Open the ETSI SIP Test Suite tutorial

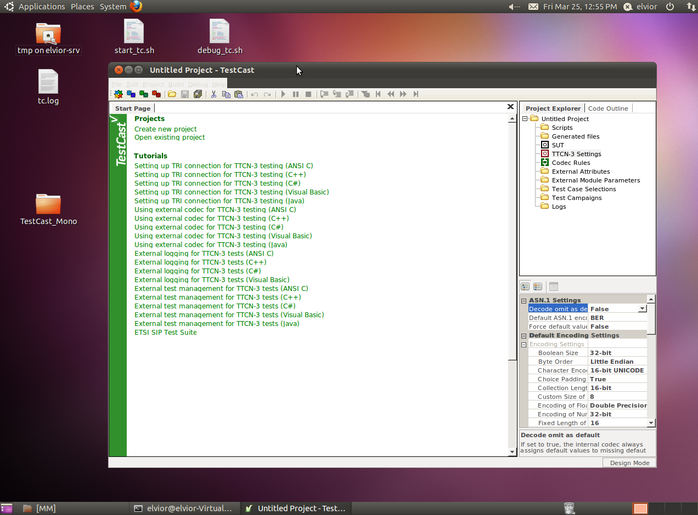click(x=165, y=332)
